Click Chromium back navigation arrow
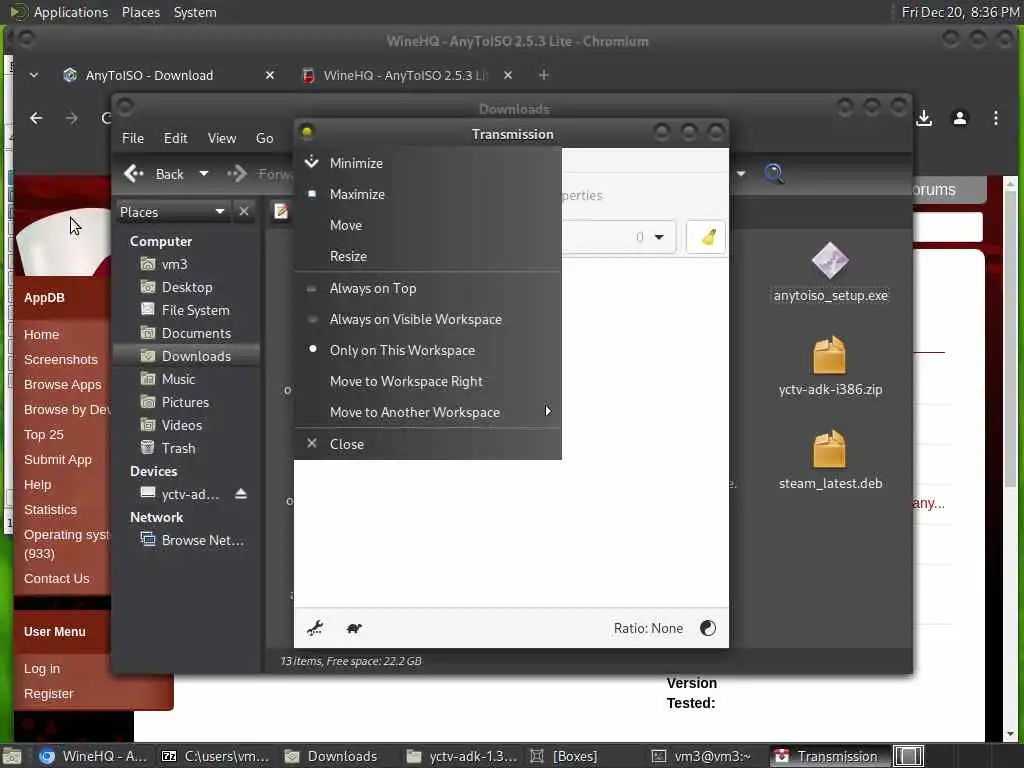The height and width of the screenshot is (768, 1024). pyautogui.click(x=36, y=118)
